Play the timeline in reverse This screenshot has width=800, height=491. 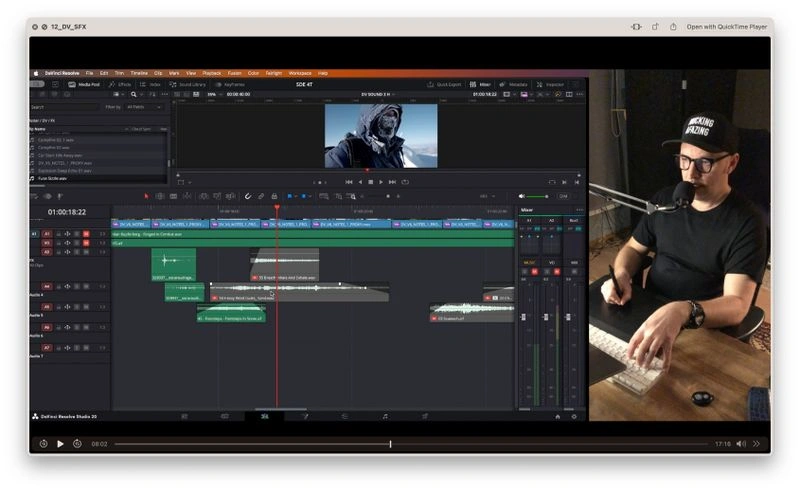pyautogui.click(x=360, y=182)
